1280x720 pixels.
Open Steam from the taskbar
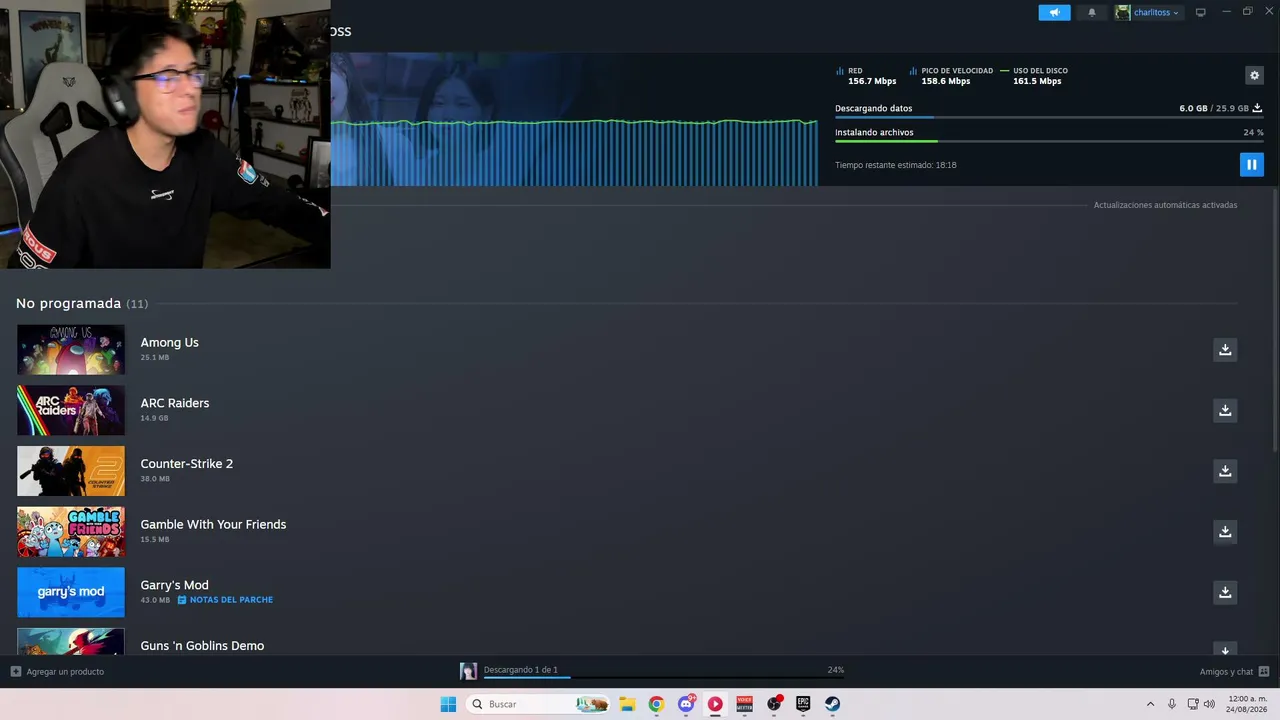pyautogui.click(x=832, y=704)
